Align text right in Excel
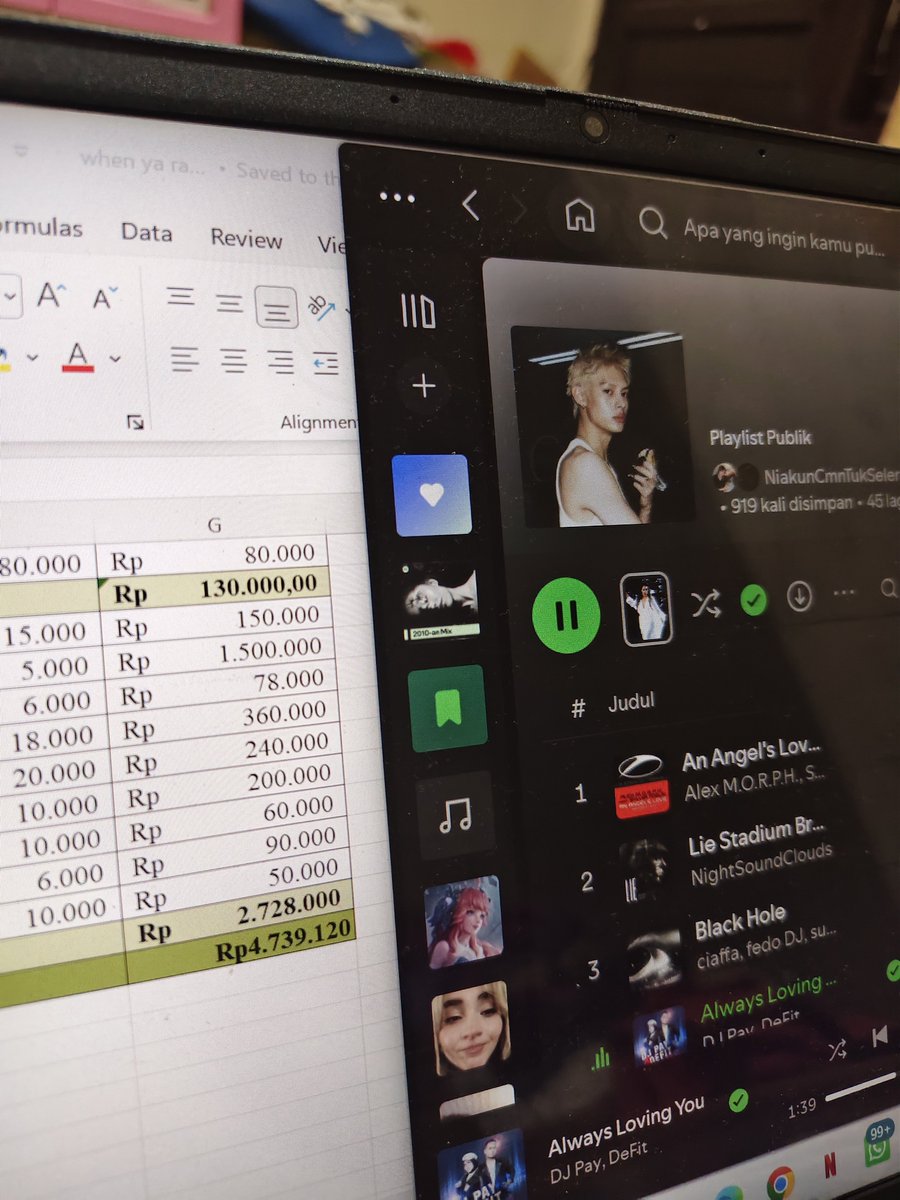Screen dimensions: 900x1200 (x=282, y=363)
